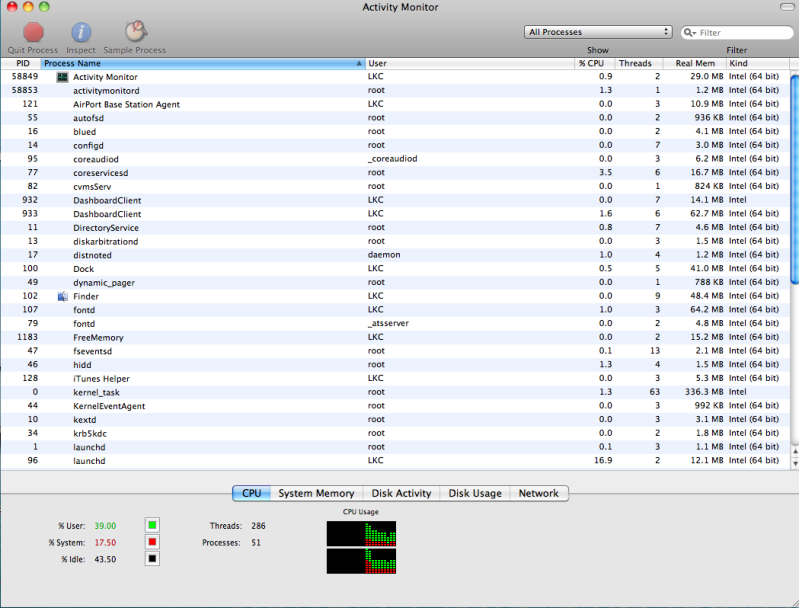799x608 pixels.
Task: Click the 336.3 MB memory value
Action: [704, 392]
